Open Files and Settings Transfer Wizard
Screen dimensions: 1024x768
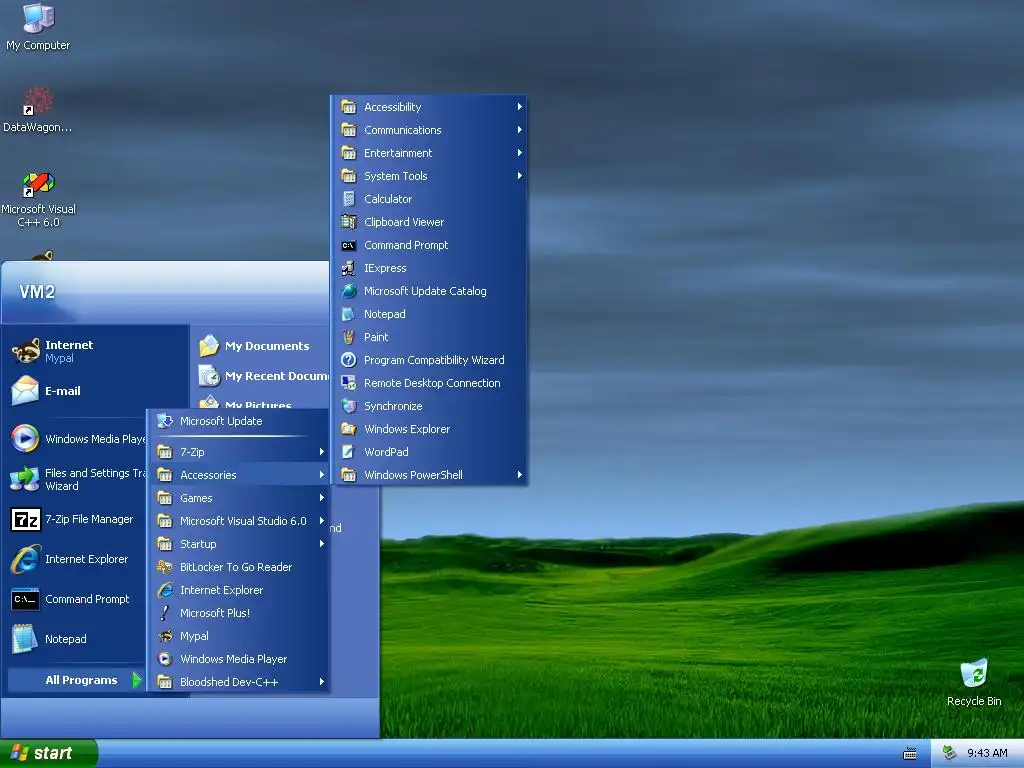point(76,479)
